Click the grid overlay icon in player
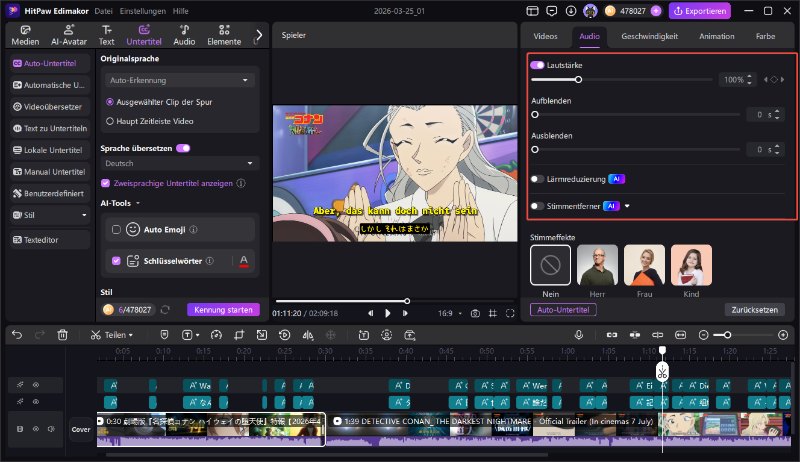This screenshot has width=800, height=462. coord(492,313)
